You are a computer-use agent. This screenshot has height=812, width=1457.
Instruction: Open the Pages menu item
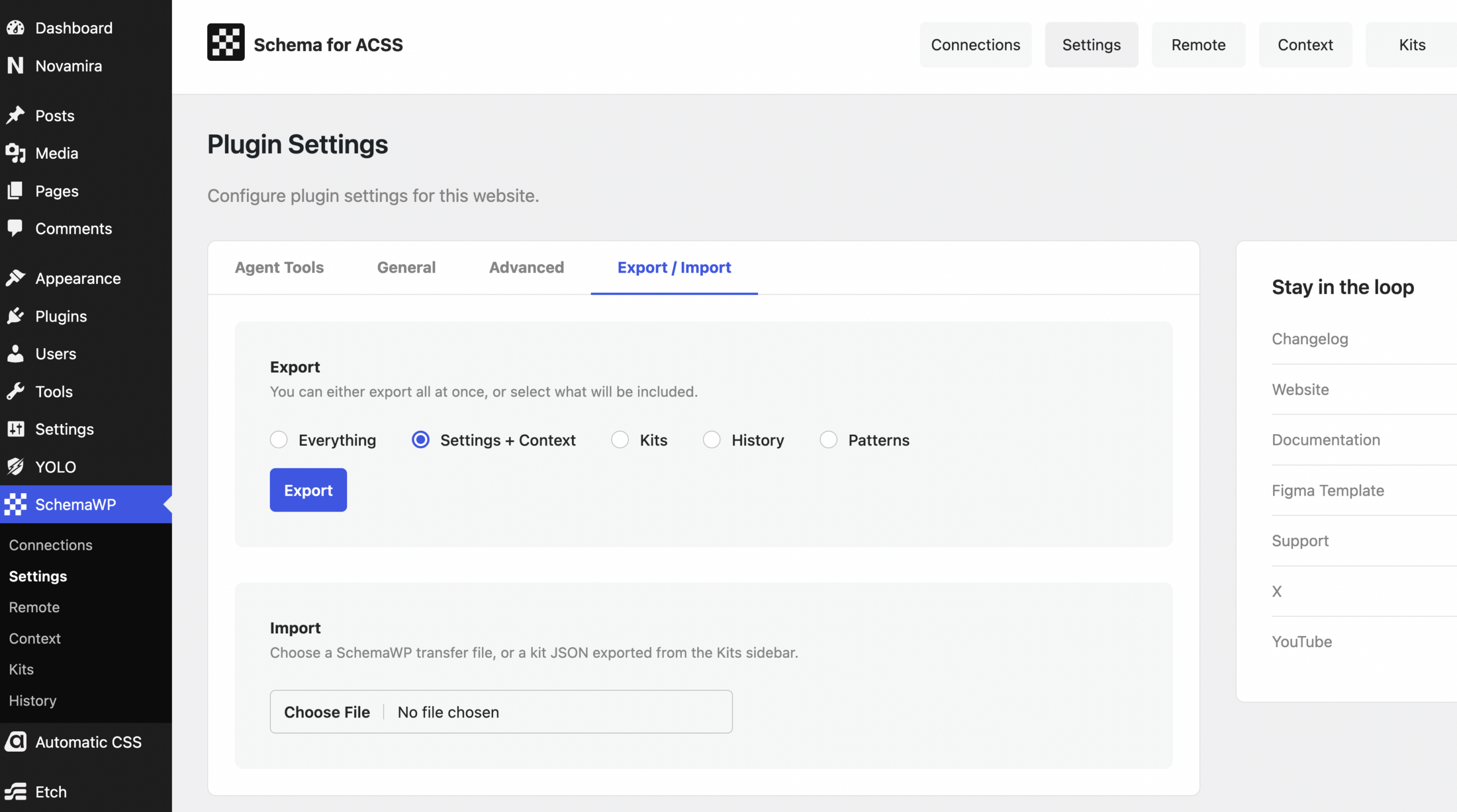pos(86,191)
